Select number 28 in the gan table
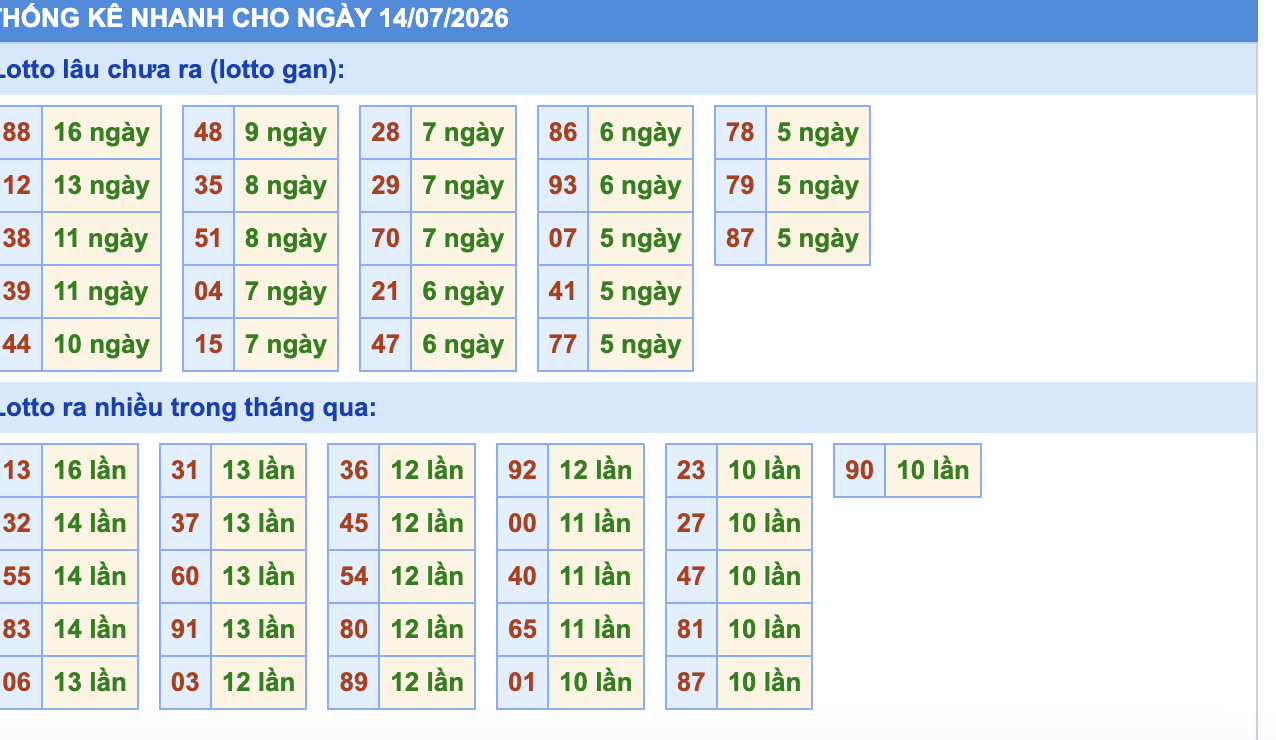The image size is (1276, 740). (385, 132)
